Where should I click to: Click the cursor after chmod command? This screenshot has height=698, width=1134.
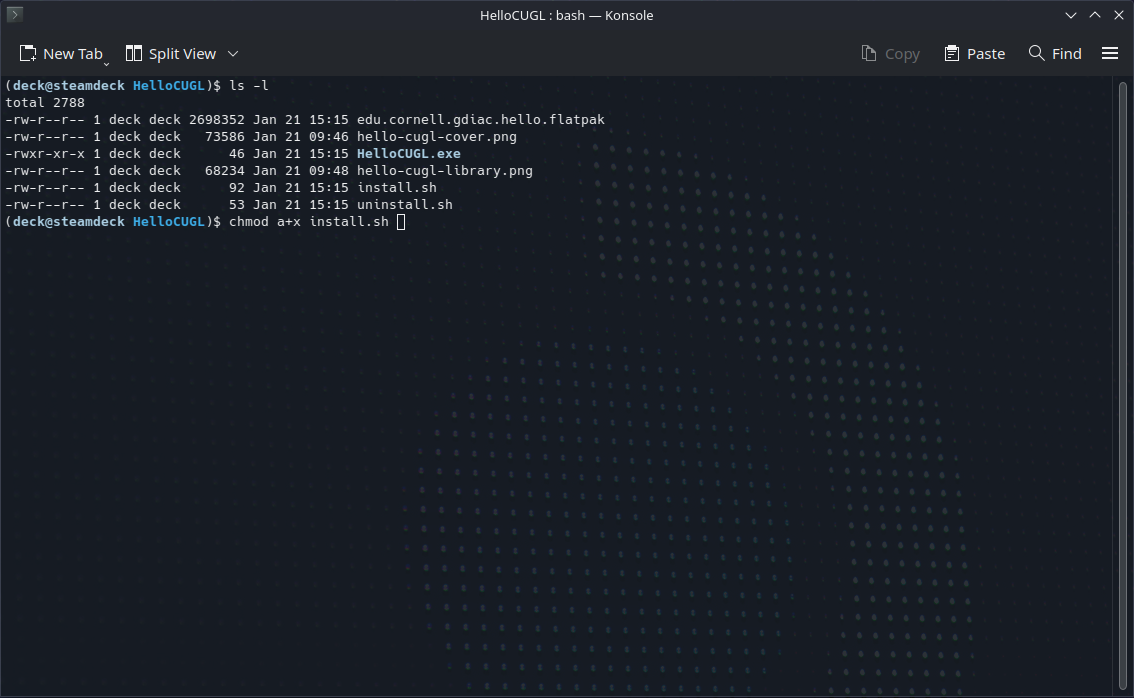pos(401,222)
